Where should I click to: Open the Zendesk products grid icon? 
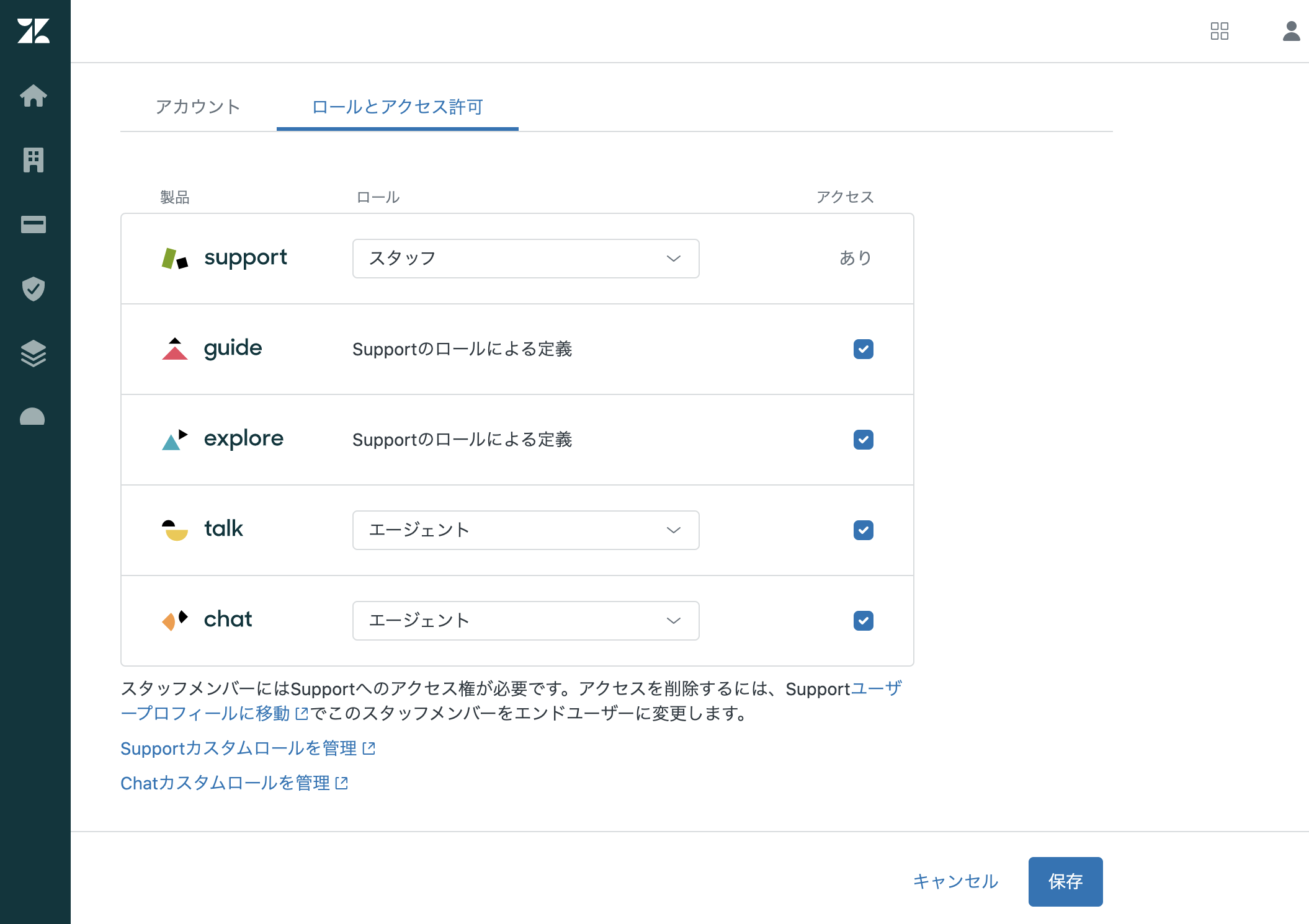pyautogui.click(x=1220, y=31)
